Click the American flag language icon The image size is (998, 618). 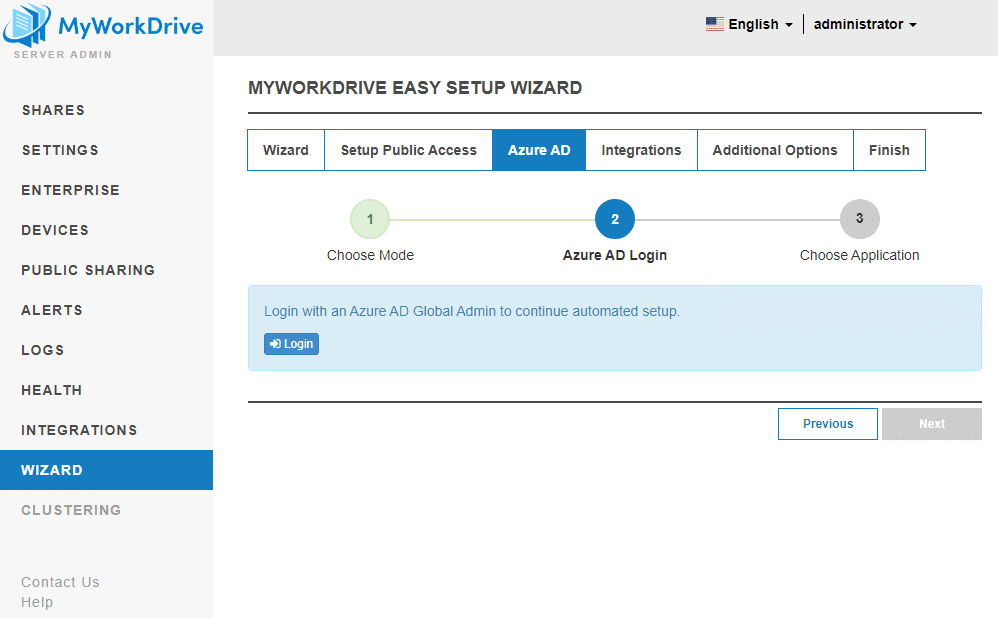coord(714,23)
